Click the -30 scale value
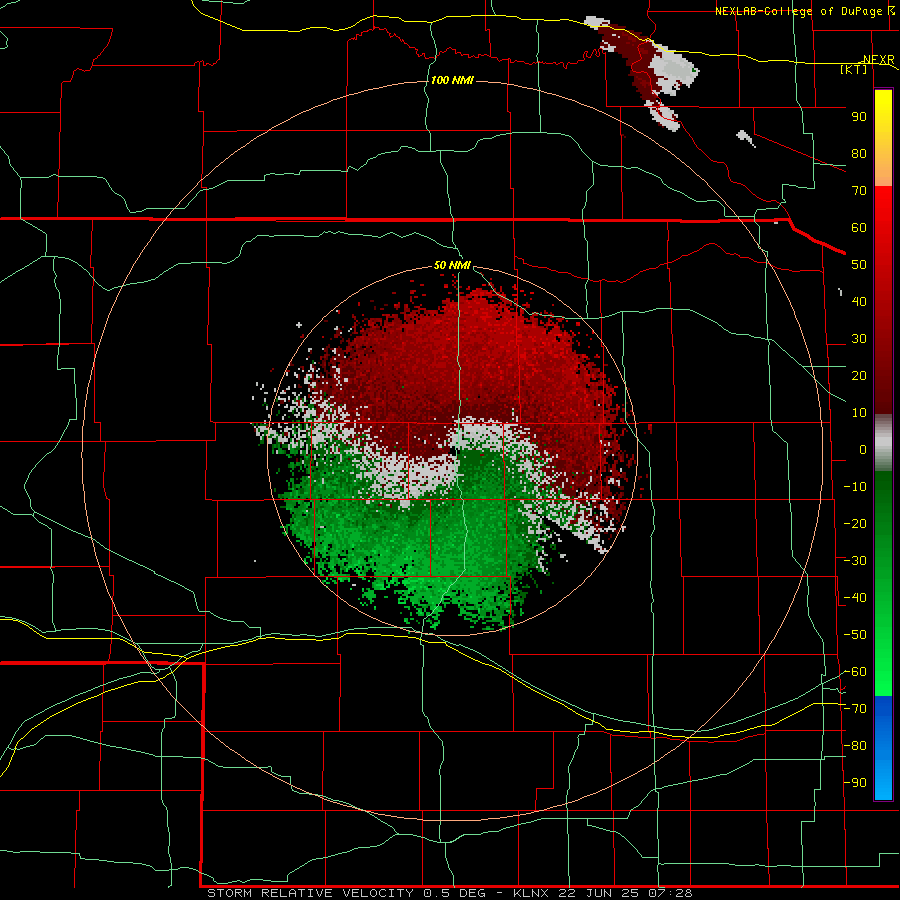This screenshot has width=900, height=900. 855,561
